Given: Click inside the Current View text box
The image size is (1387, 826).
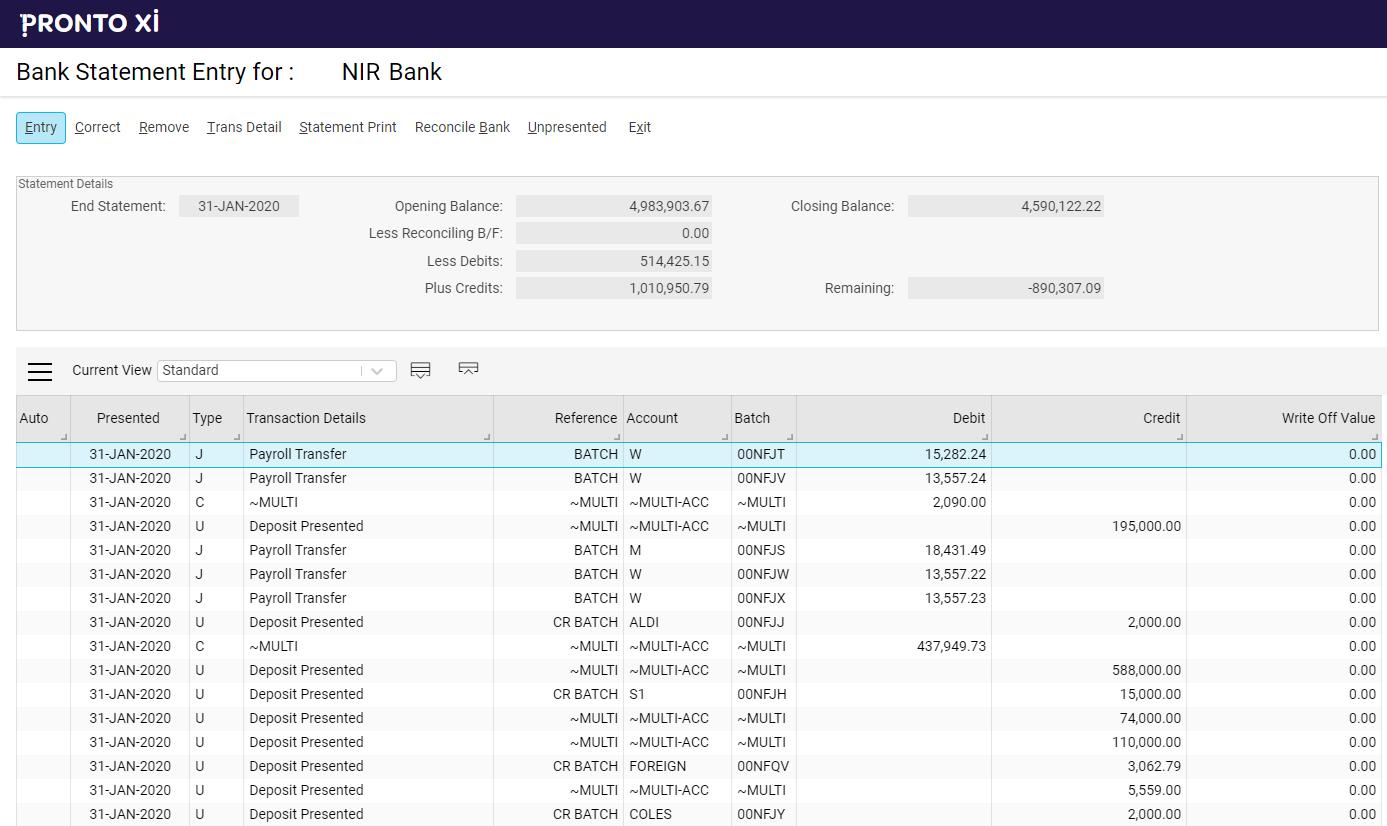Looking at the screenshot, I should (260, 370).
